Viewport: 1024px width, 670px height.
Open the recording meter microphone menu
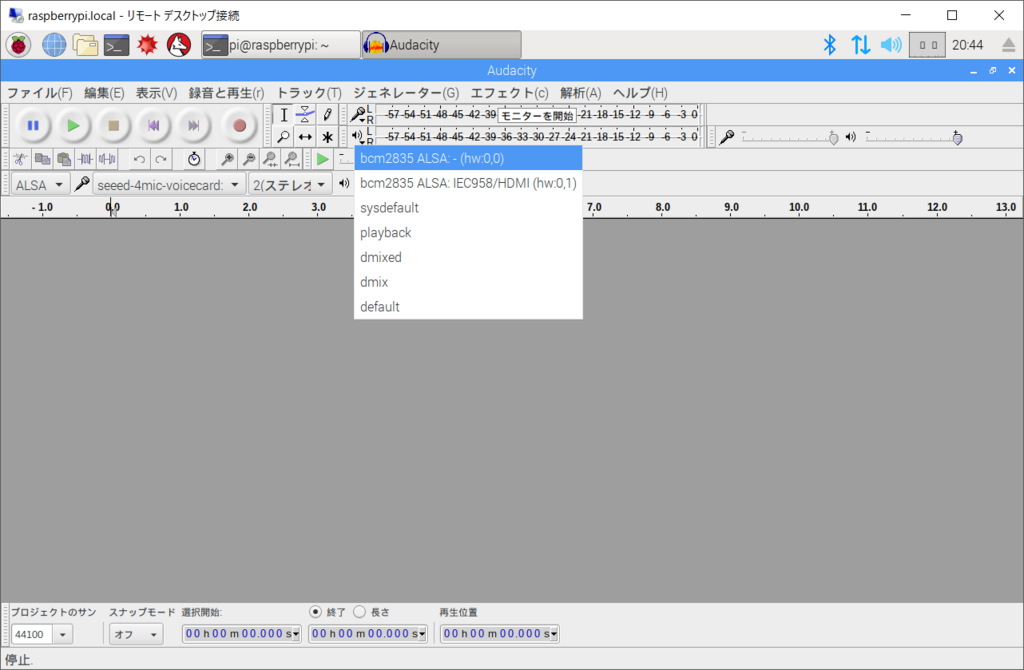coord(358,115)
